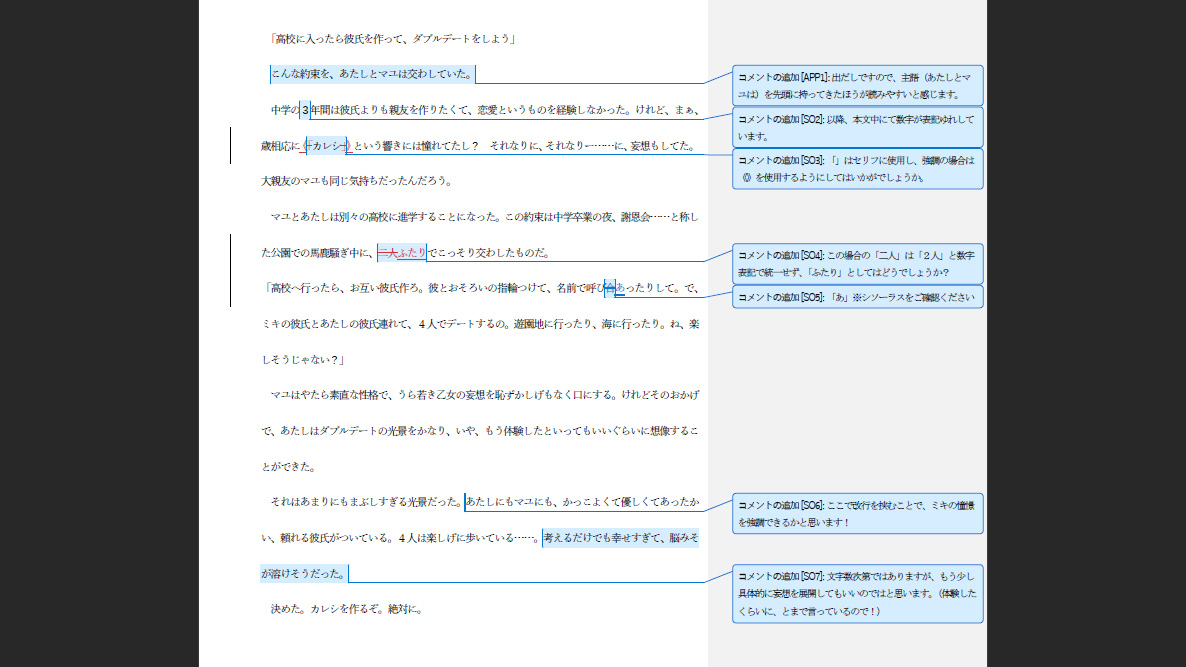Click highlighted sentence こんな約束を、あたしとマユは
The image size is (1186, 667).
372,74
